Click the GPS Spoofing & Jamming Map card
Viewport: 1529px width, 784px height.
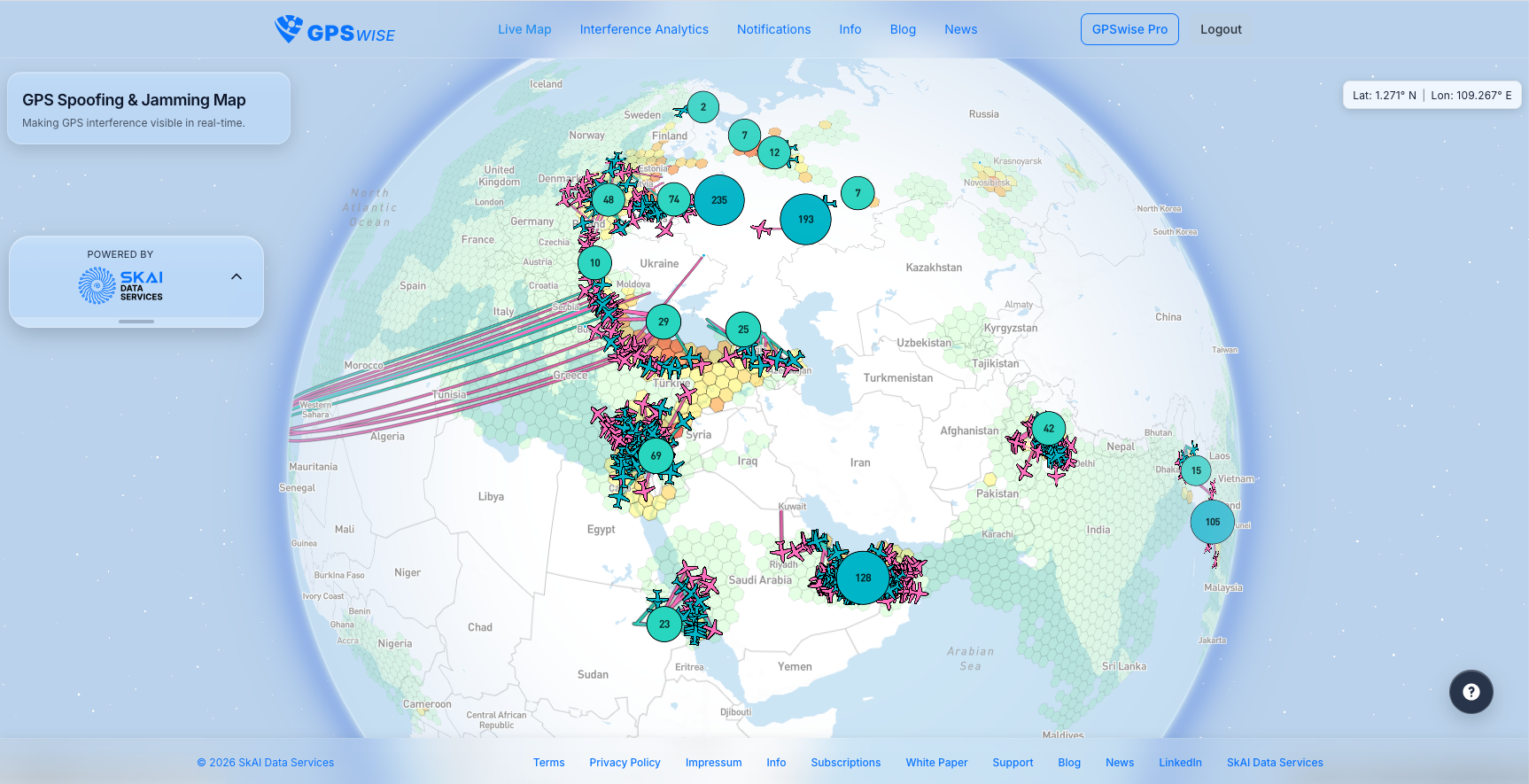click(x=149, y=108)
